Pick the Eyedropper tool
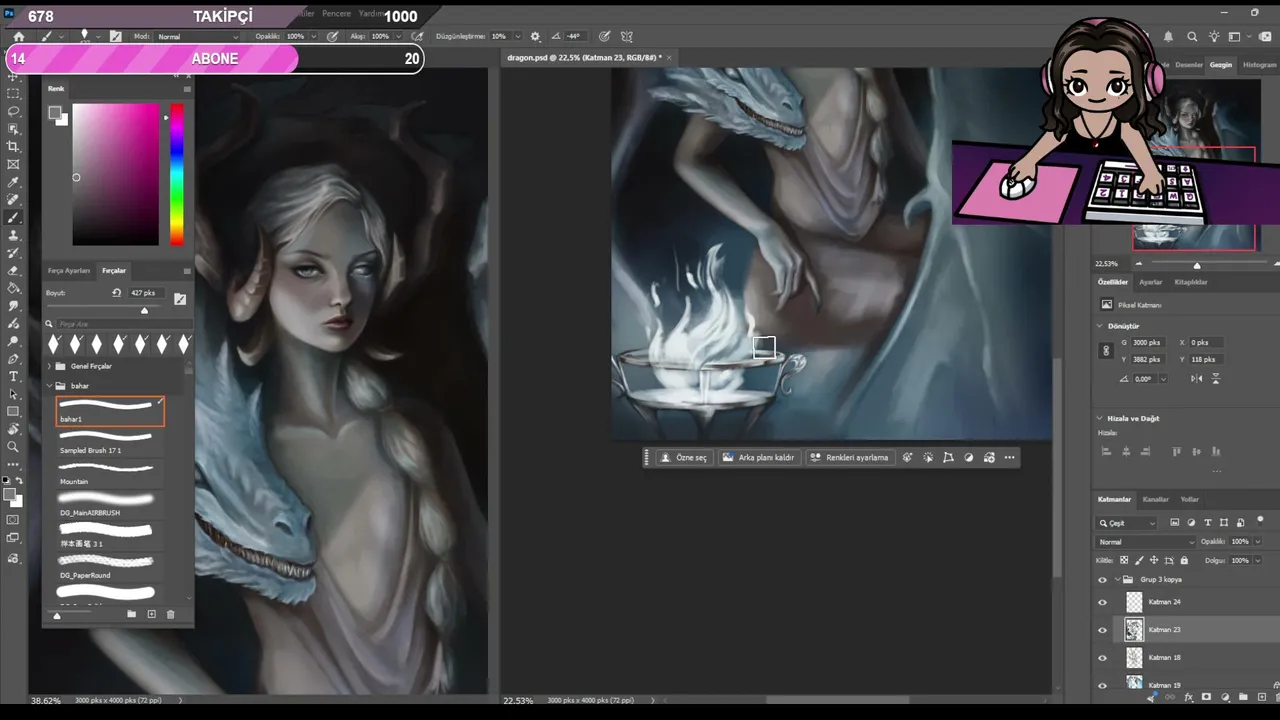 (13, 182)
